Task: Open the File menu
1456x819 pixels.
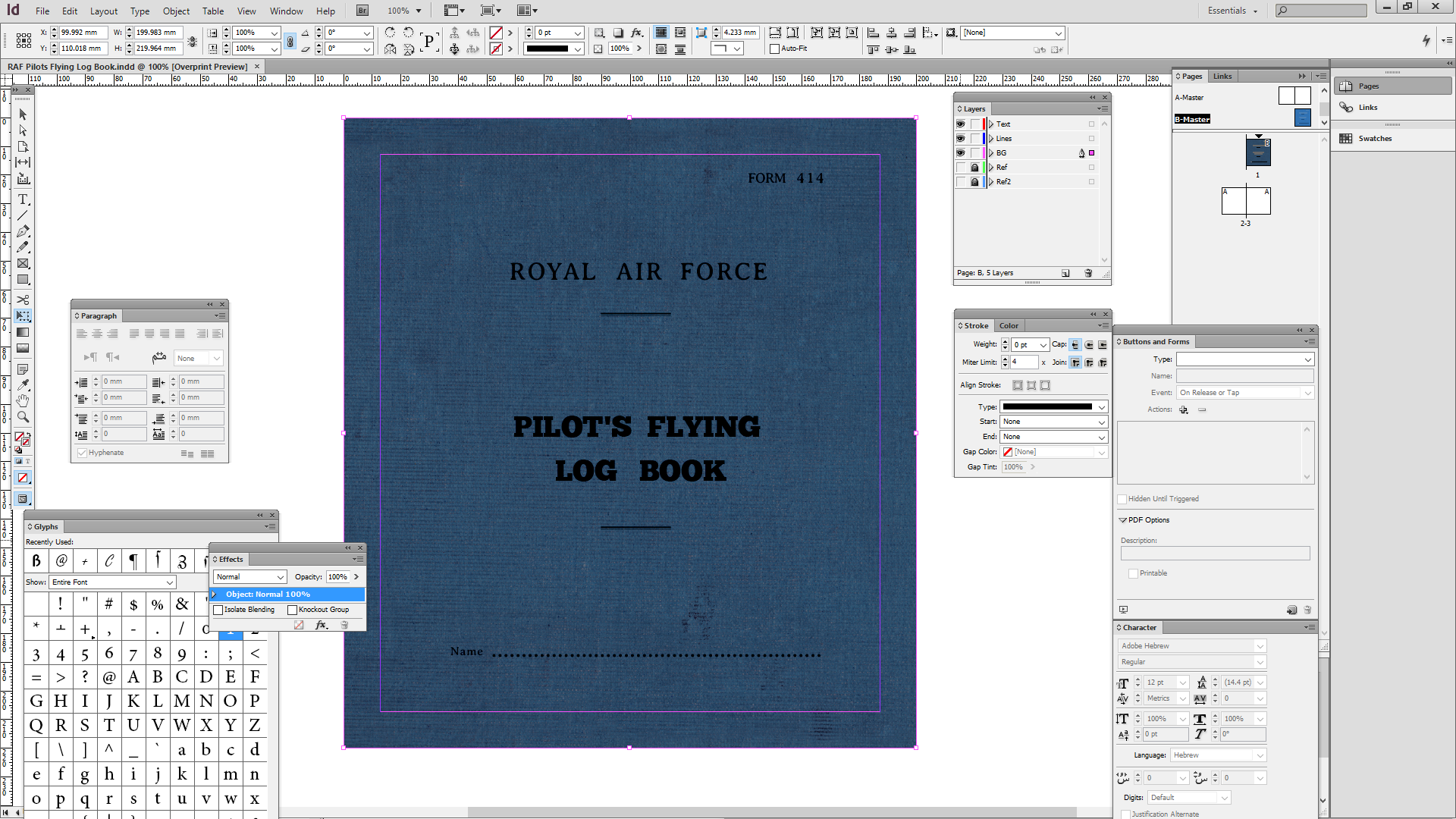Action: click(x=42, y=11)
